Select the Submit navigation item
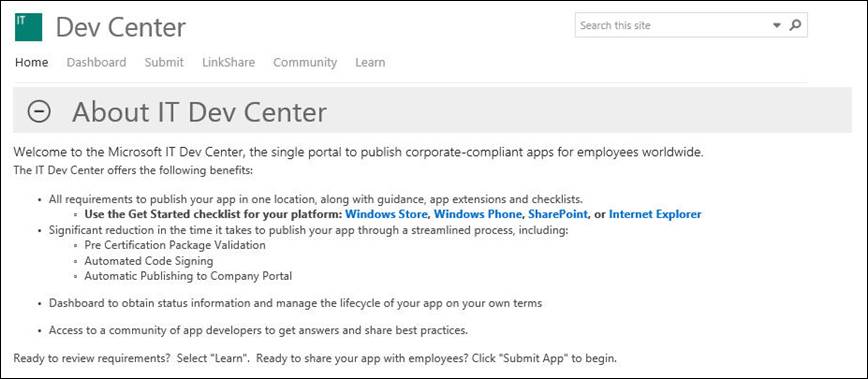Screen dimensions: 868x379 [x=164, y=63]
